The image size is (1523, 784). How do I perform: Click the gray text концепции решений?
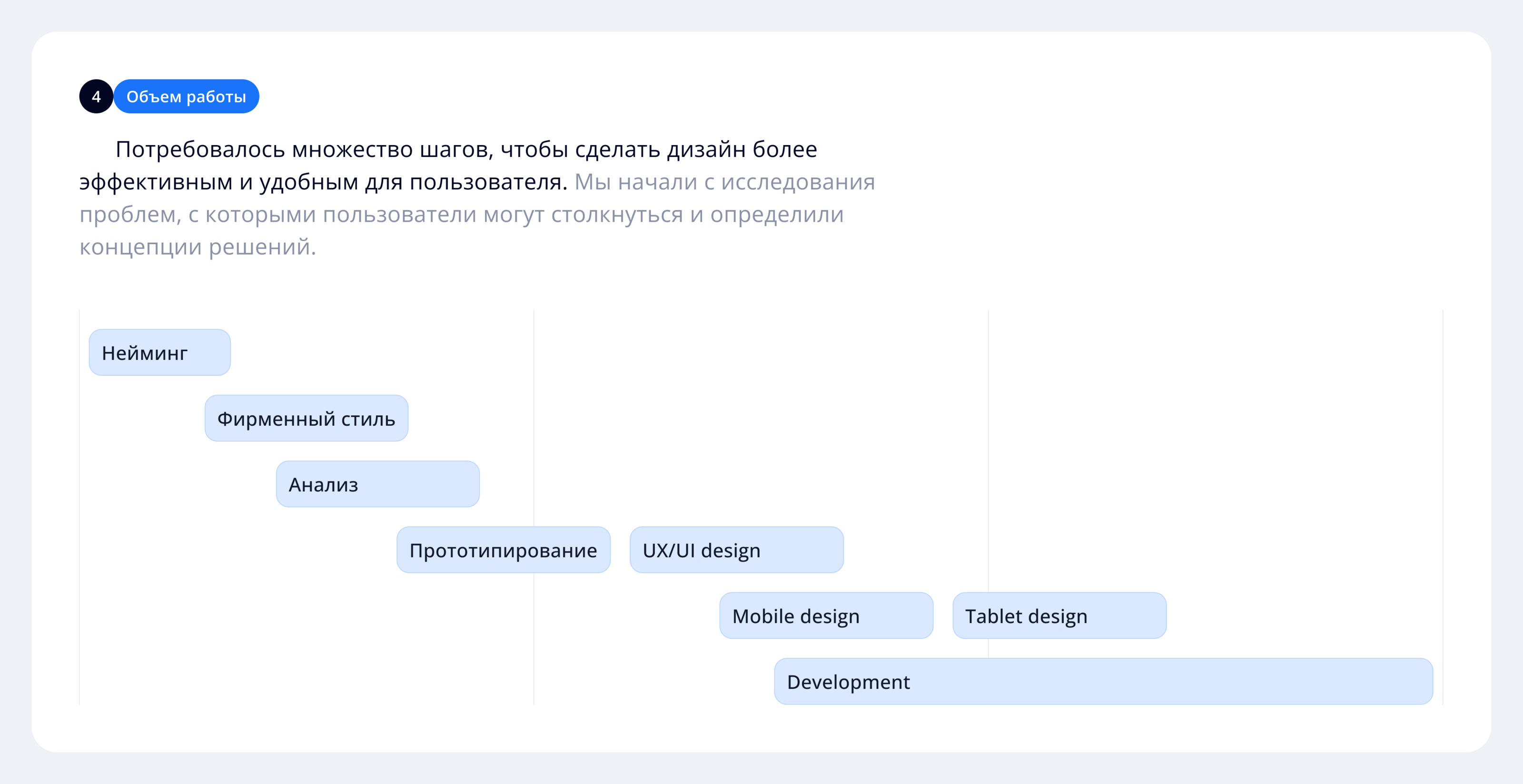(x=198, y=247)
